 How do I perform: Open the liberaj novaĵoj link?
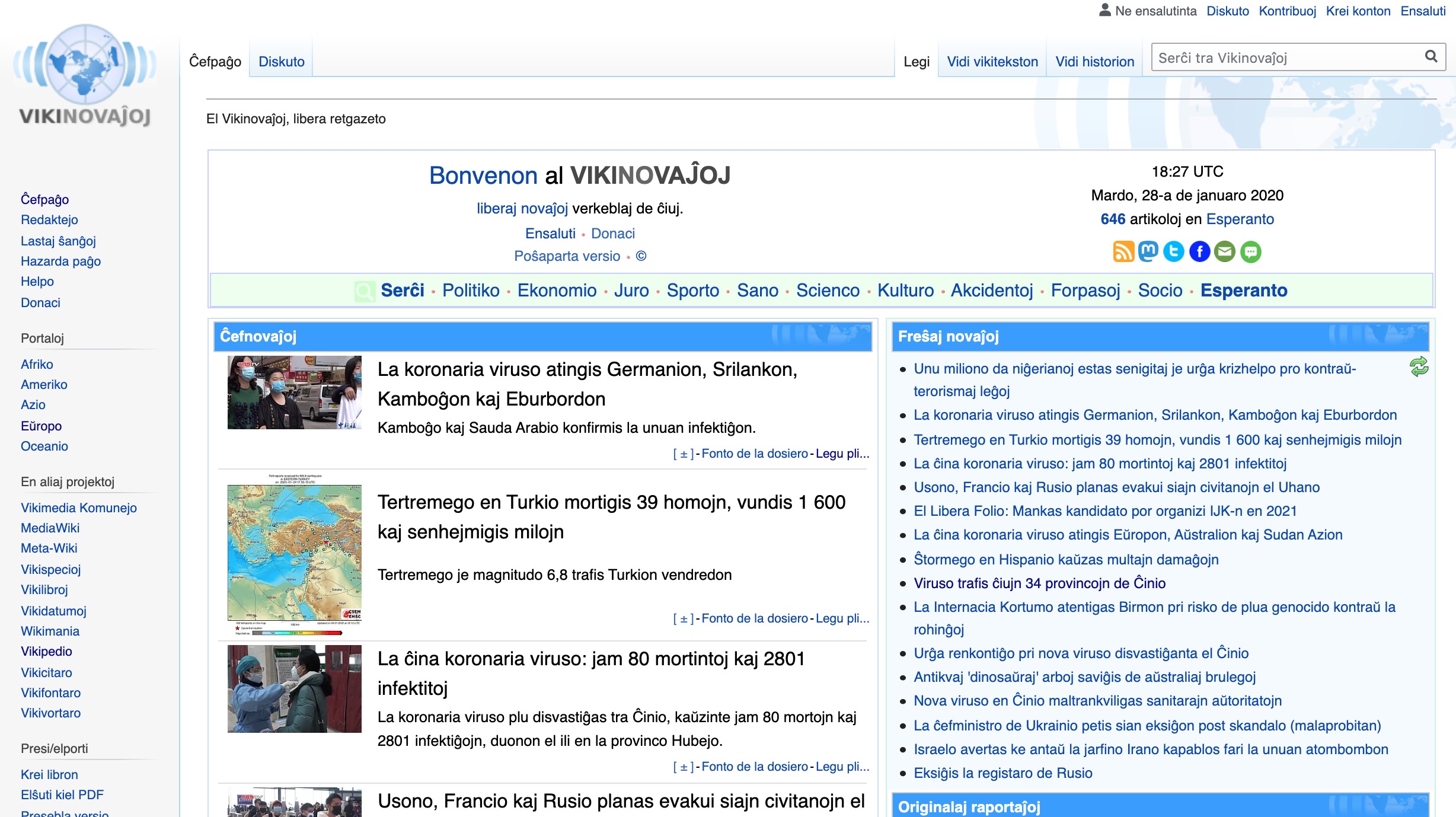coord(522,209)
